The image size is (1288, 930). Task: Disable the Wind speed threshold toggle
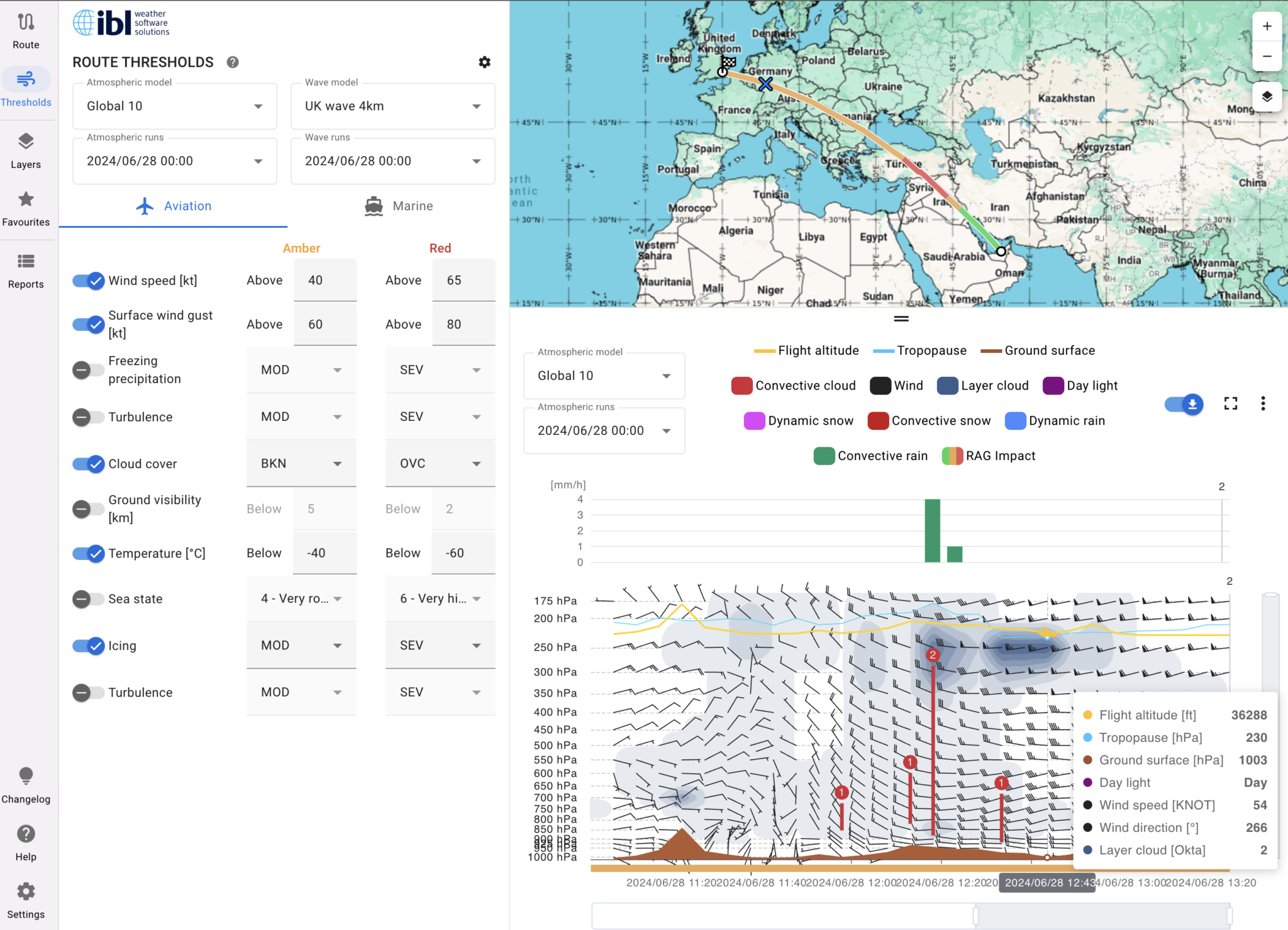pos(89,281)
